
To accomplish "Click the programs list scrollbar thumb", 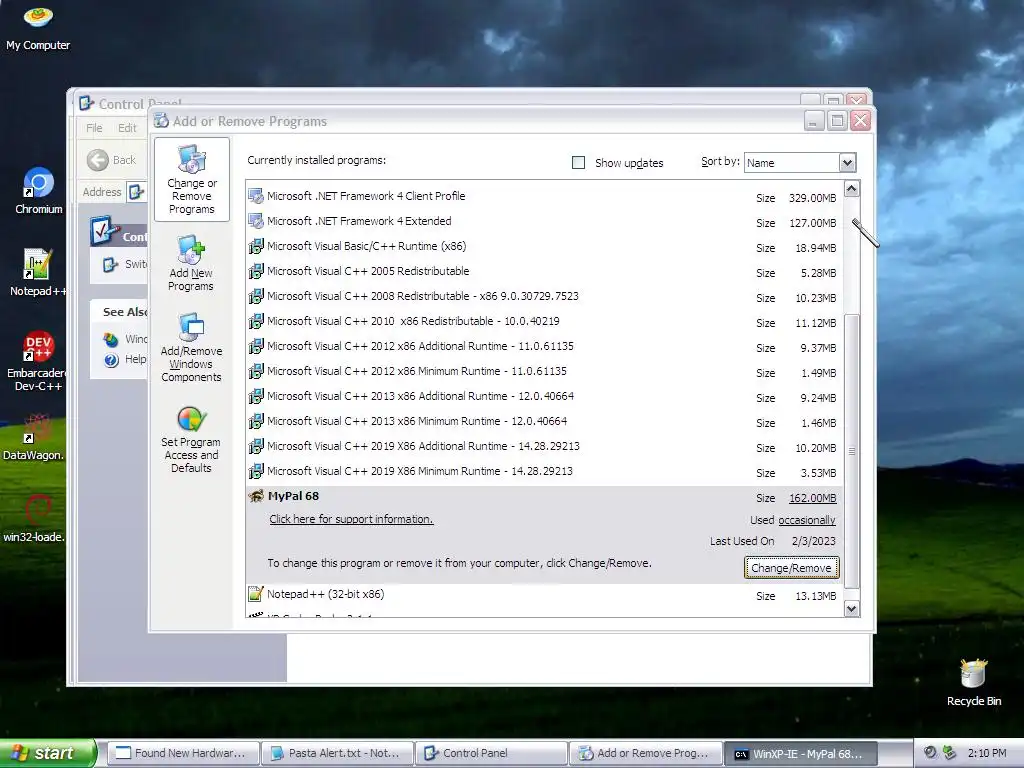I will pyautogui.click(x=852, y=451).
